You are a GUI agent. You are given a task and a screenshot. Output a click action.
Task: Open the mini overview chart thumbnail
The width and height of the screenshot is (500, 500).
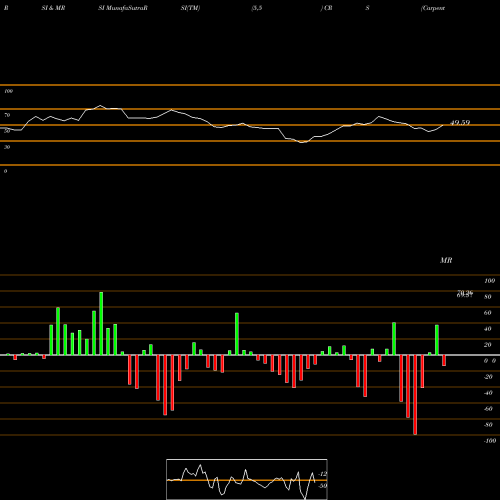pos(247,479)
